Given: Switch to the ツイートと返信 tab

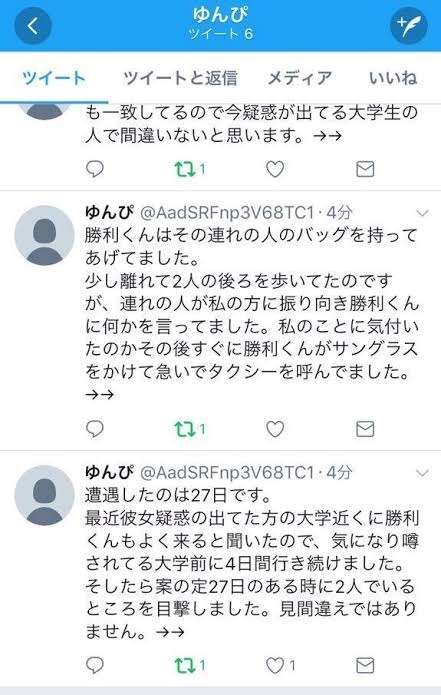Looking at the screenshot, I should pos(180,78).
